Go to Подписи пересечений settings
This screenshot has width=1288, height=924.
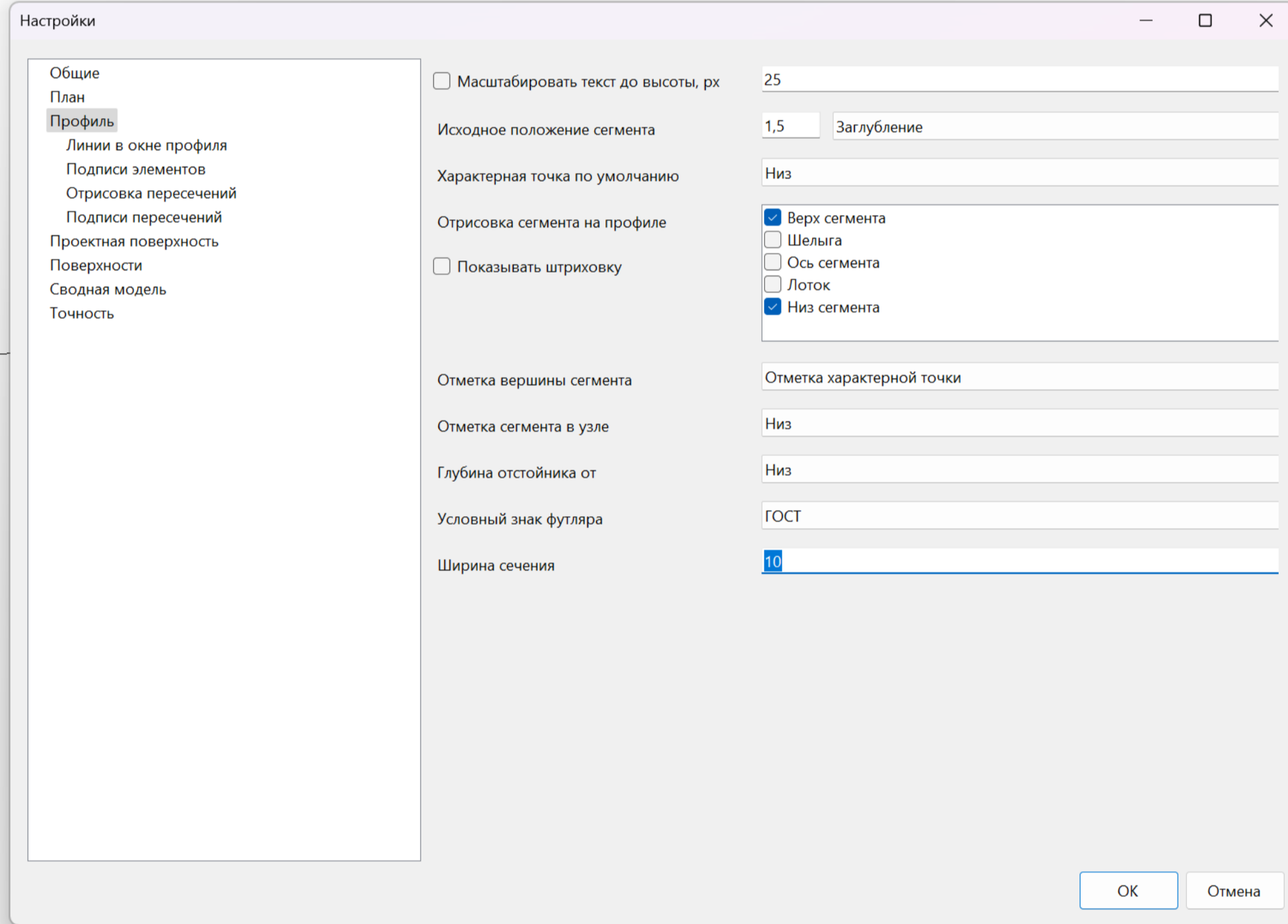click(x=144, y=217)
